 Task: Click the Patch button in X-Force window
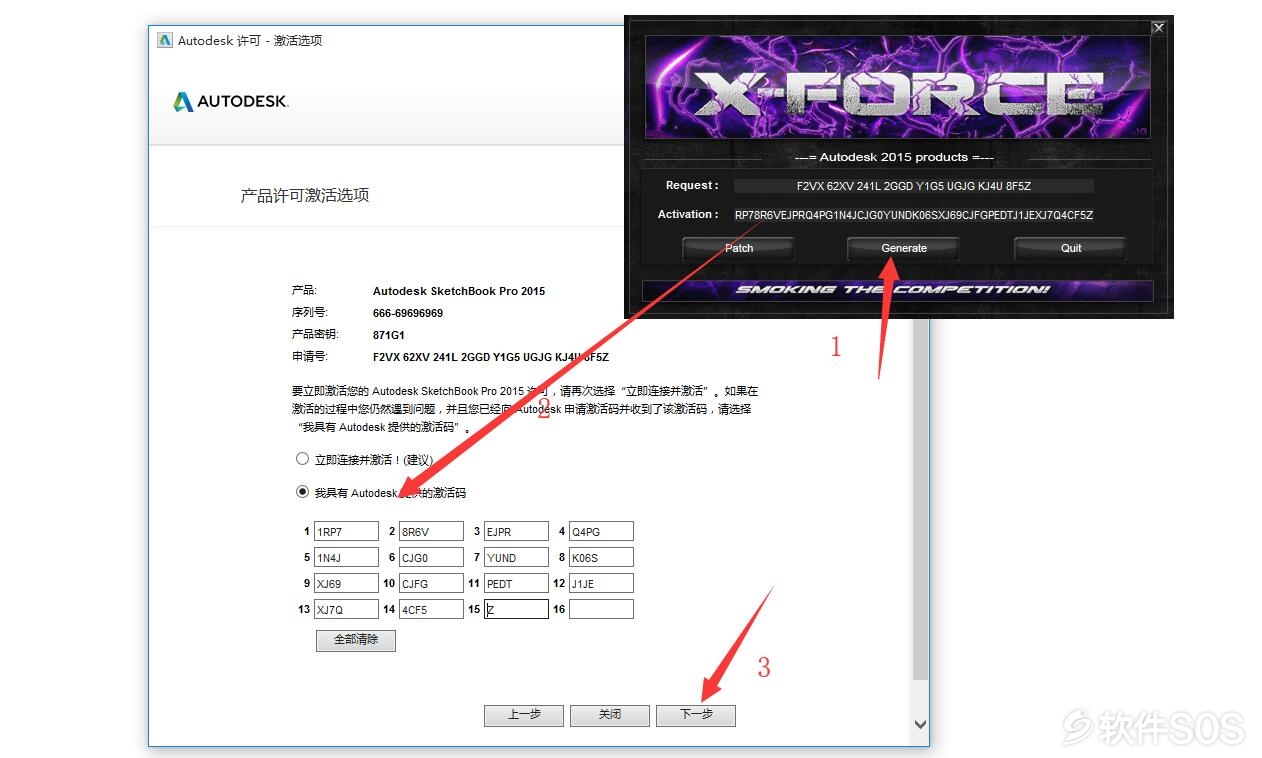739,248
